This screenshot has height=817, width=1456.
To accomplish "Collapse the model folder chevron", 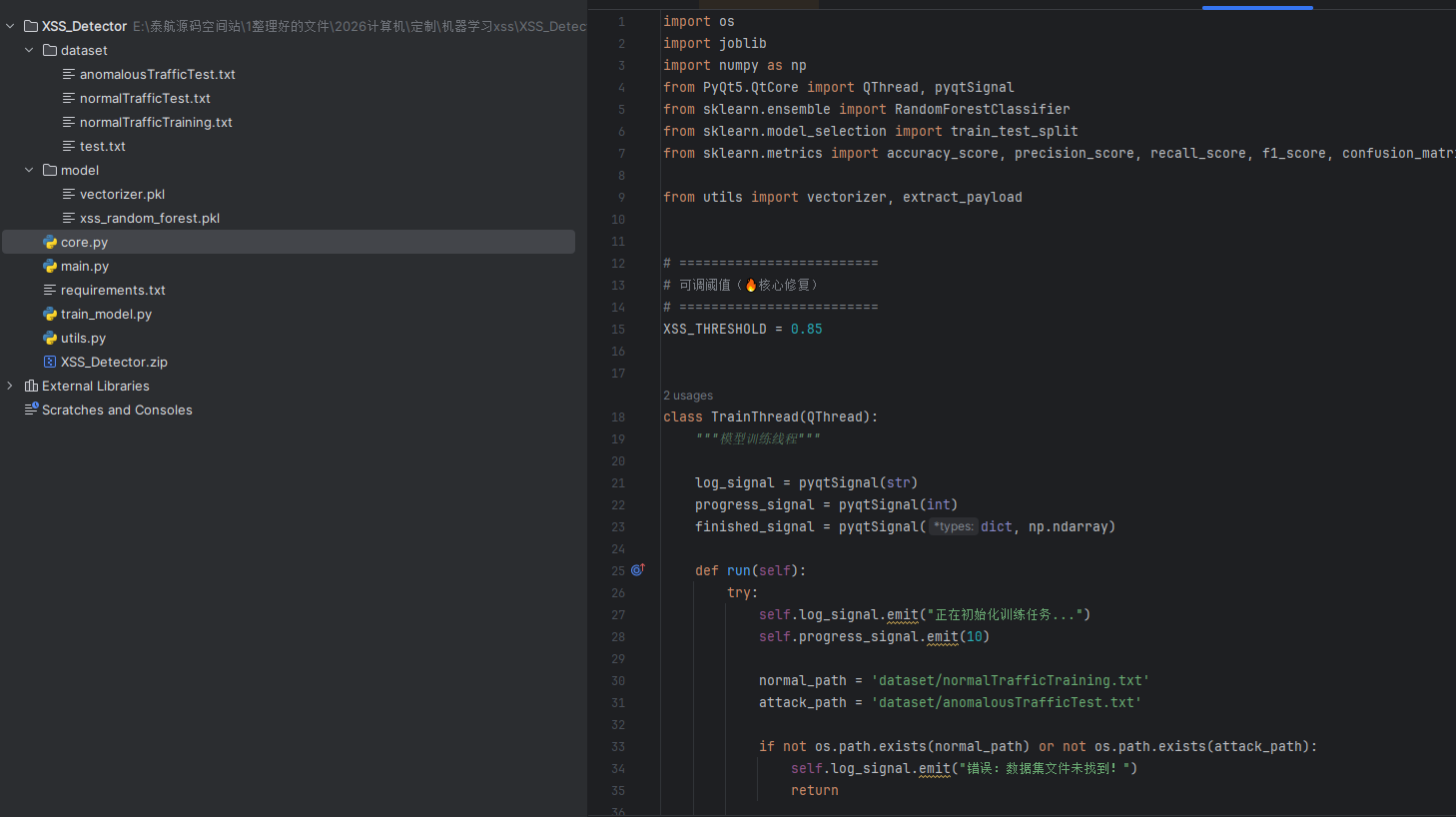I will point(29,170).
